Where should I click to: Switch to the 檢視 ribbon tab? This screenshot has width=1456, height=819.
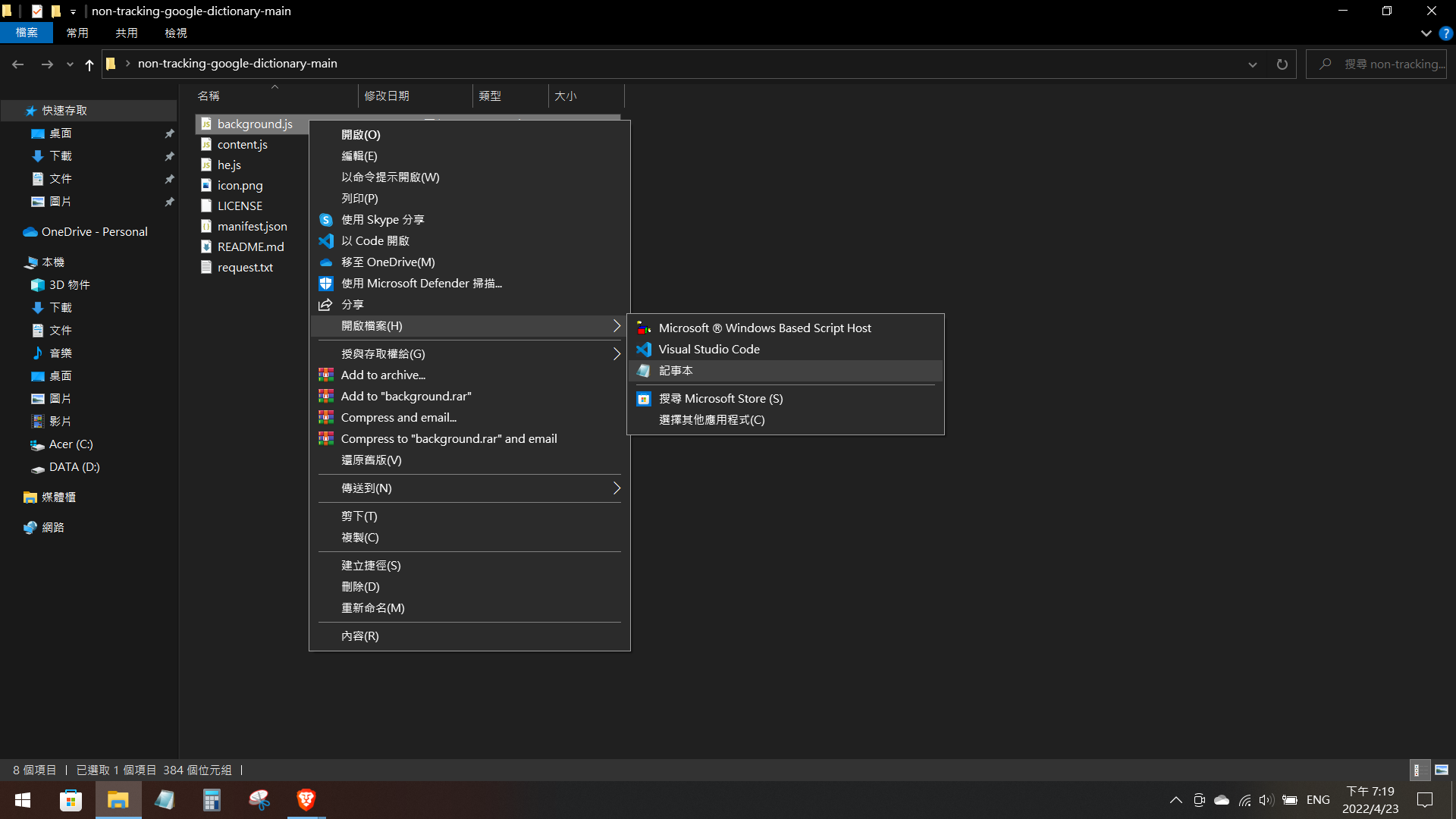click(175, 33)
